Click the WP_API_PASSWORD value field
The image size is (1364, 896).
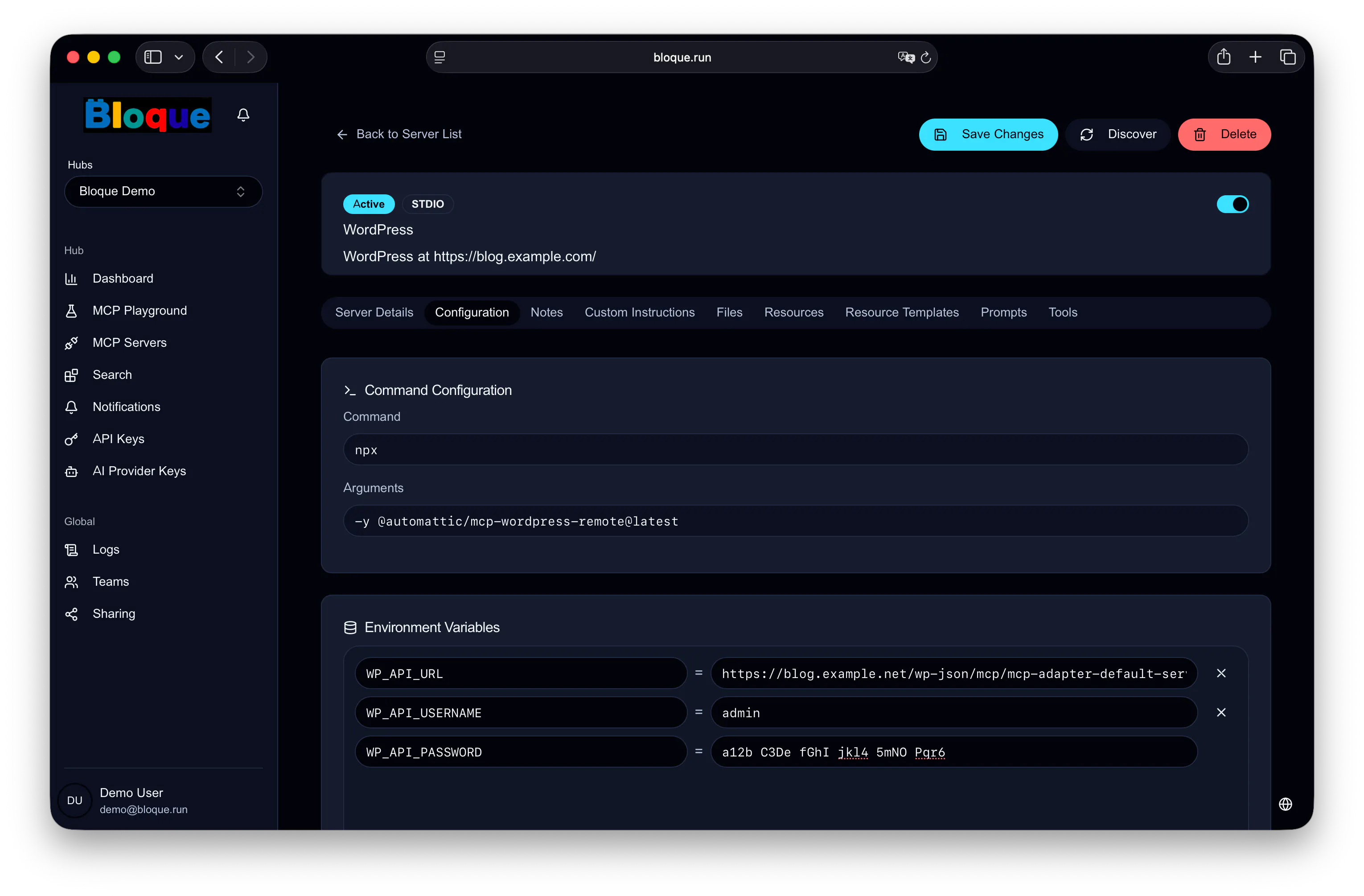[953, 752]
